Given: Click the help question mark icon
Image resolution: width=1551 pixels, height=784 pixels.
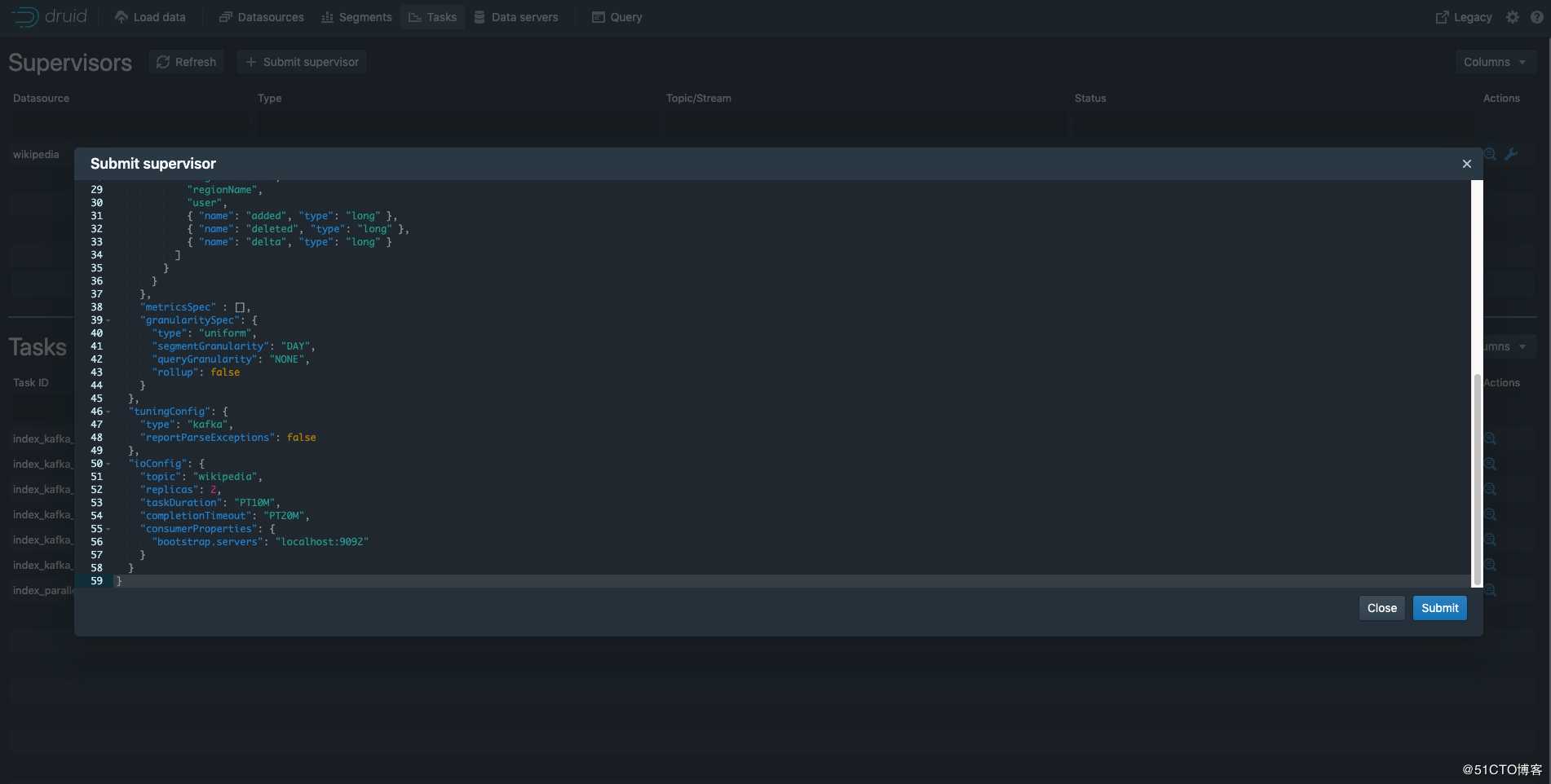Looking at the screenshot, I should (1536, 17).
